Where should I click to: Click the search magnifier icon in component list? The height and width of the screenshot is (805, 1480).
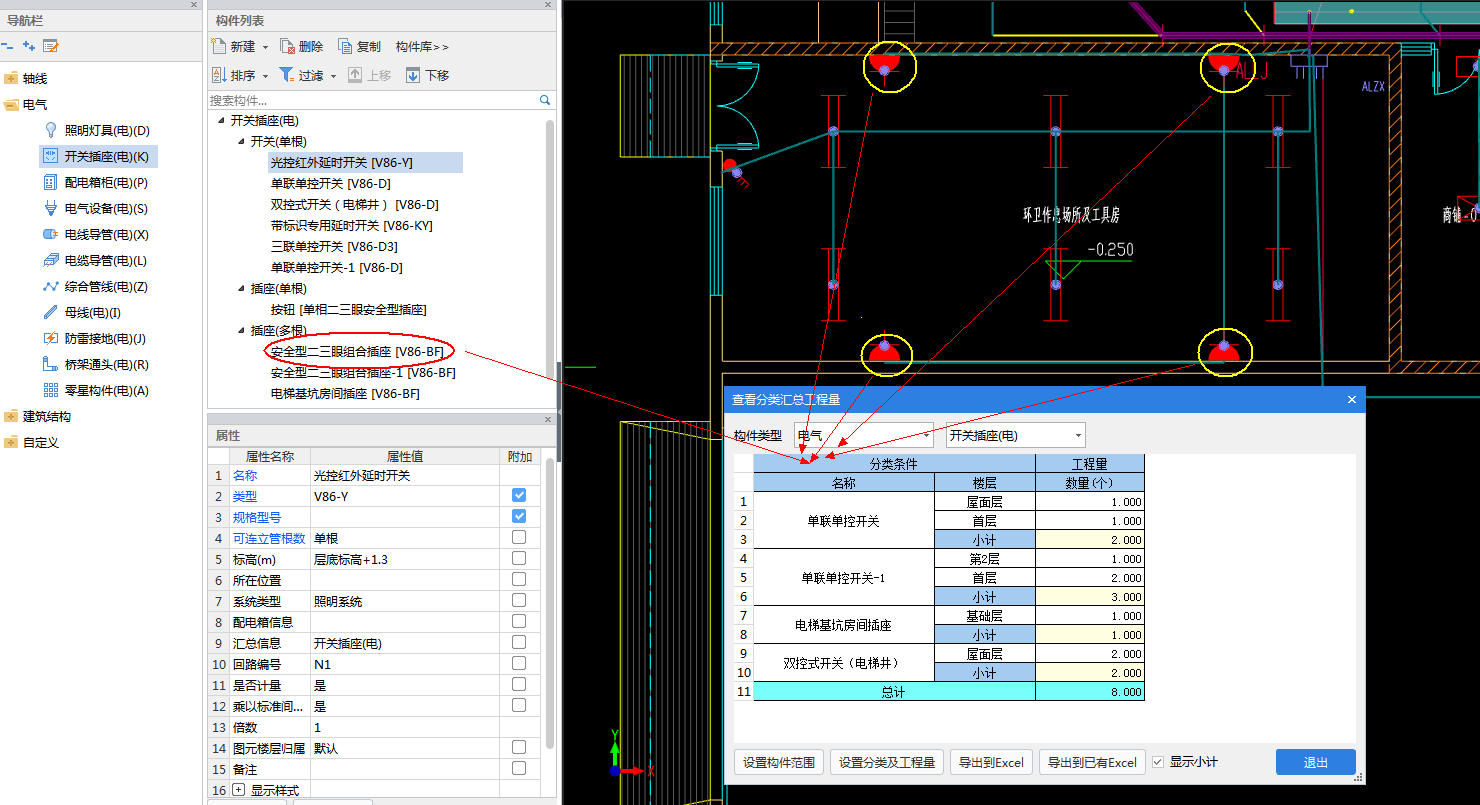coord(545,100)
